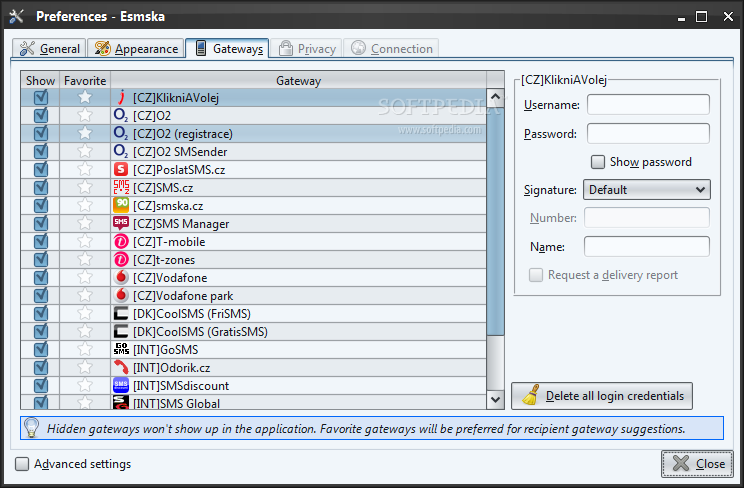Screen dimensions: 744x488
Task: Click the SMSdiscount blue icon
Action: (121, 385)
